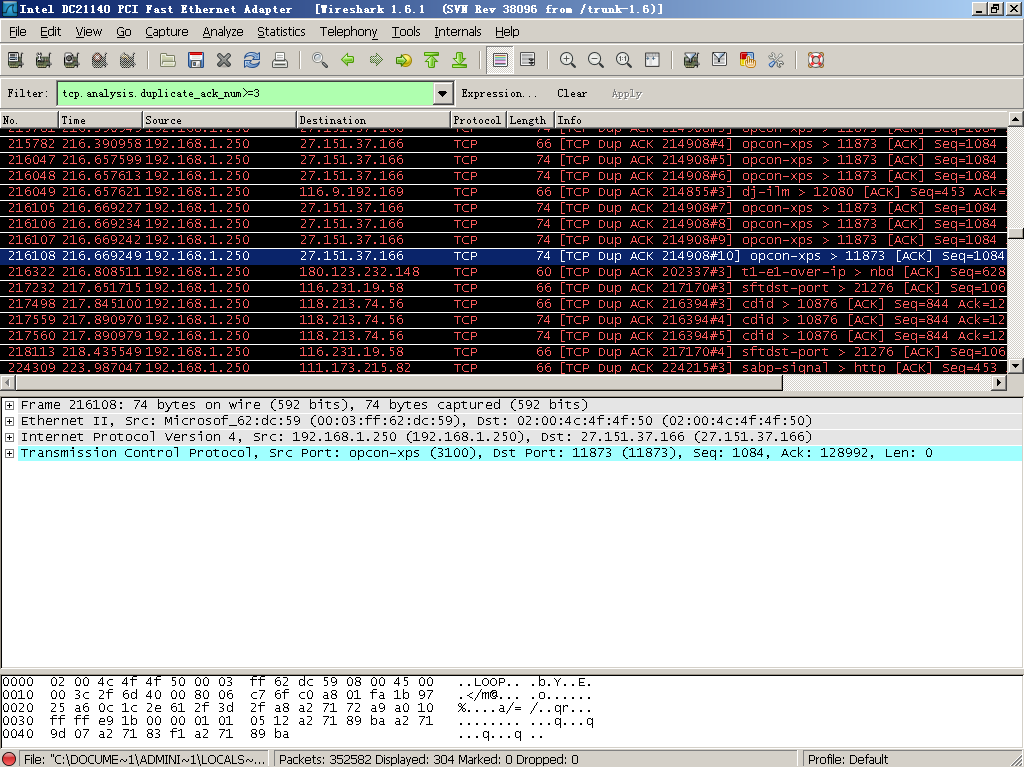Select packet 215782 row
Image resolution: width=1024 pixels, height=768 pixels.
503,144
